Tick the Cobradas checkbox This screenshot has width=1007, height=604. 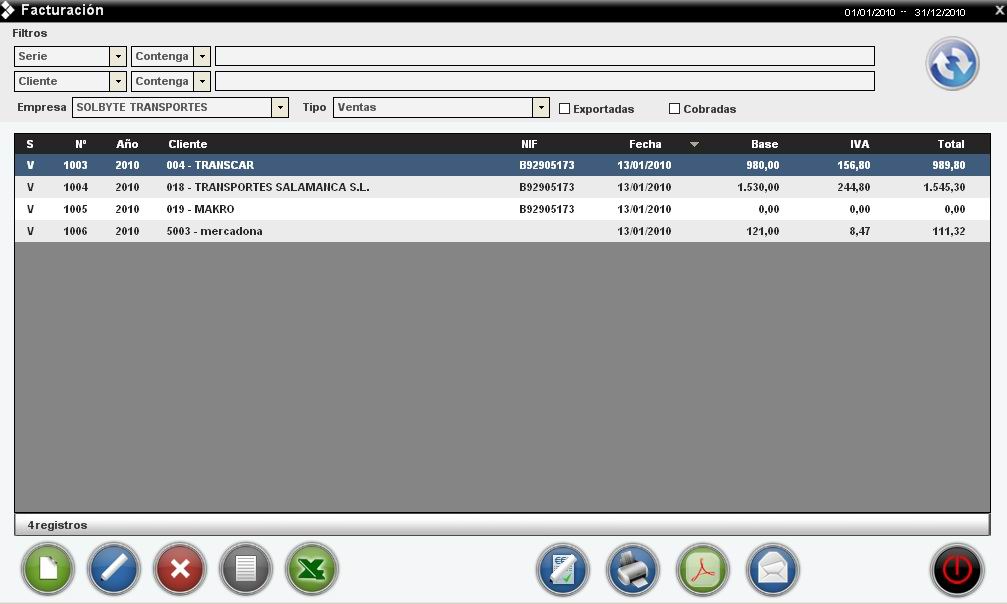[674, 109]
